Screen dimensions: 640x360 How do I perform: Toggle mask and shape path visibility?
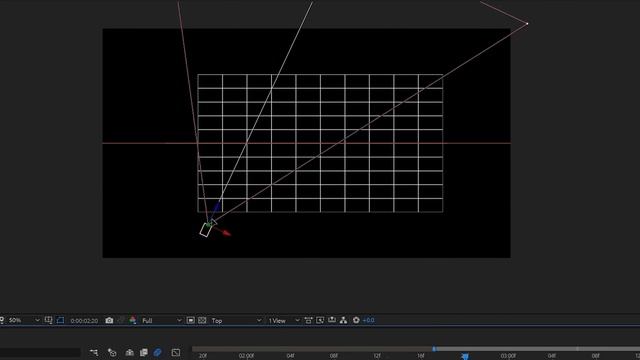click(60, 320)
